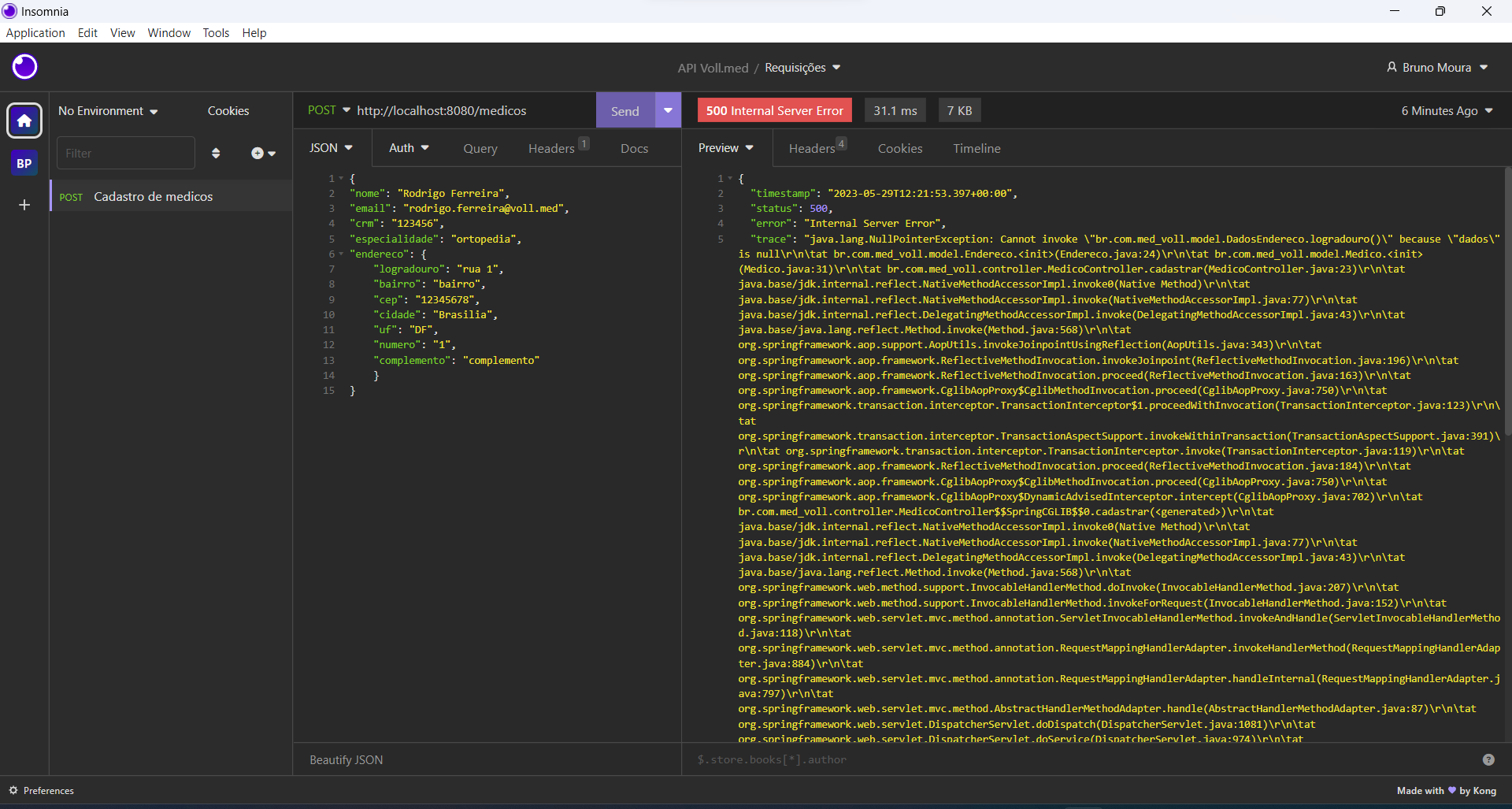Open the Window menu
The width and height of the screenshot is (1512, 809).
(169, 33)
